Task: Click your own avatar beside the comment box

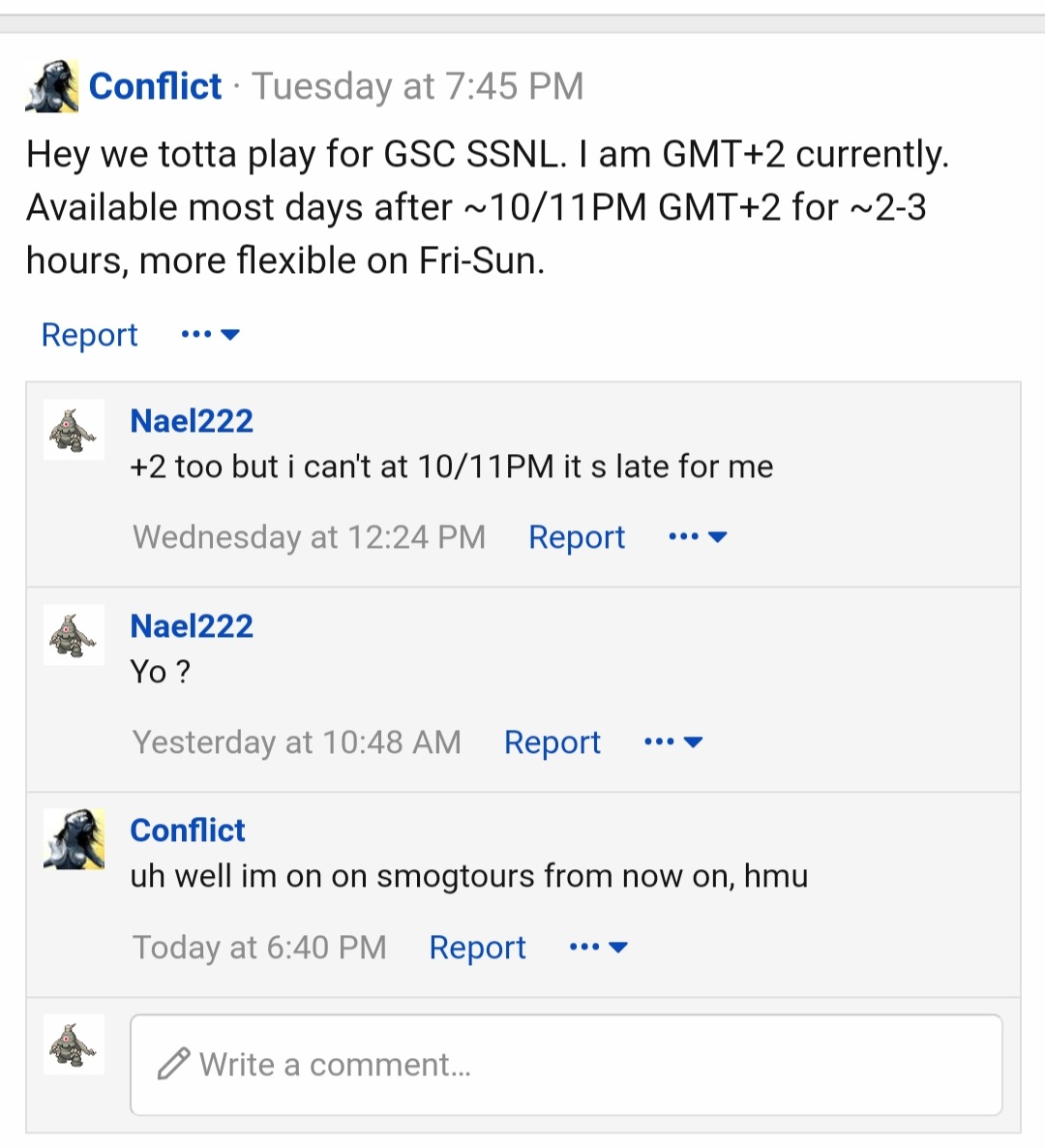Action: pos(74,1044)
